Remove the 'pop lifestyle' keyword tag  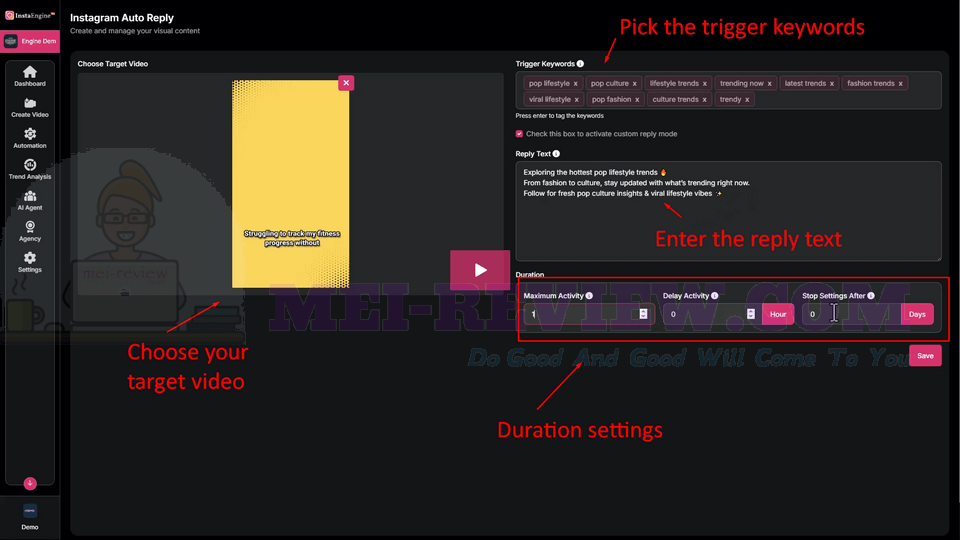tap(576, 84)
